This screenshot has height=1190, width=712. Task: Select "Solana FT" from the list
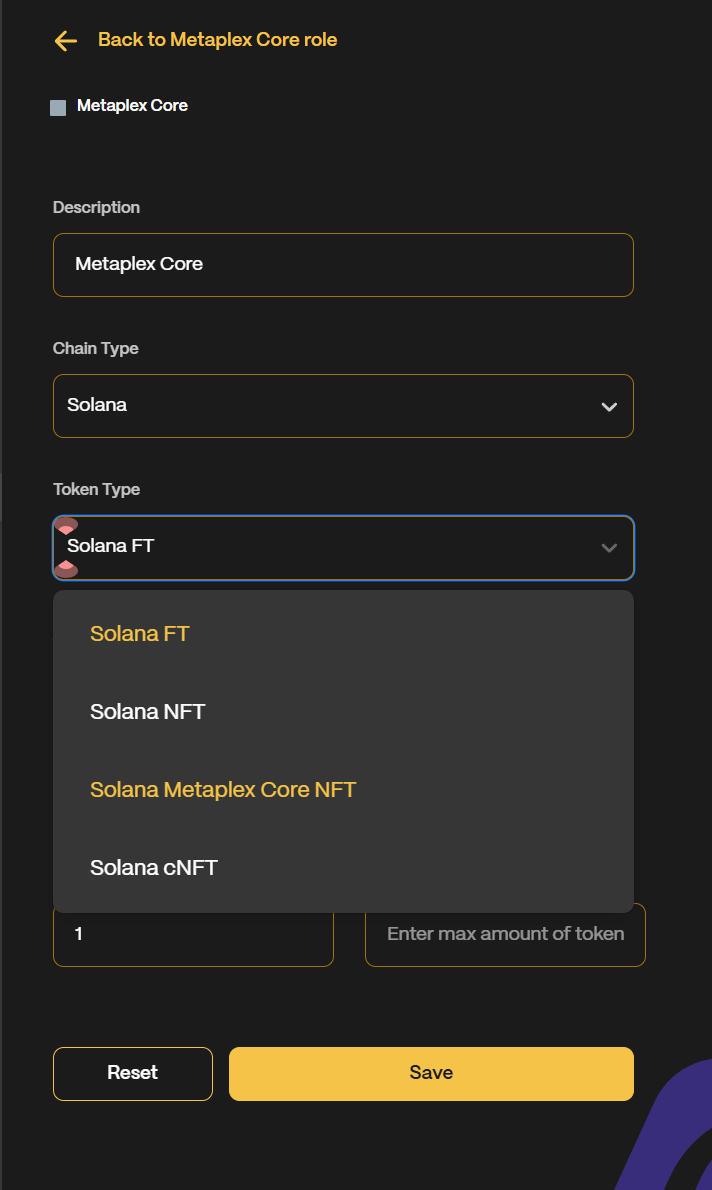tap(139, 633)
